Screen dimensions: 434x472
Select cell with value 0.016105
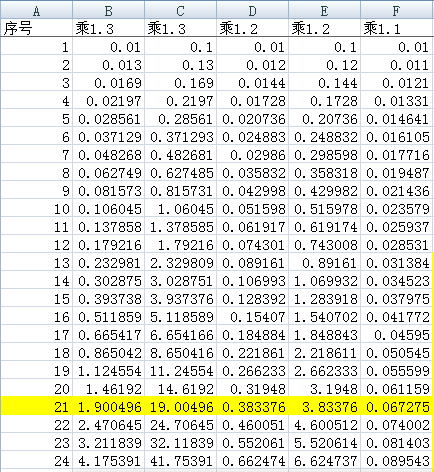[397, 137]
